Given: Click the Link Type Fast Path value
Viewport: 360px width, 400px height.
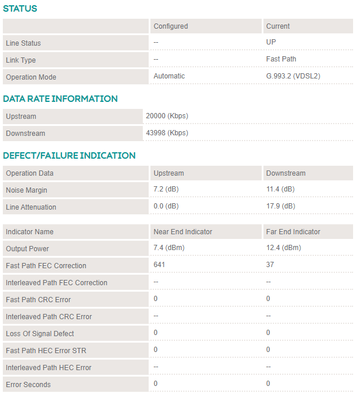Looking at the screenshot, I should coord(281,59).
